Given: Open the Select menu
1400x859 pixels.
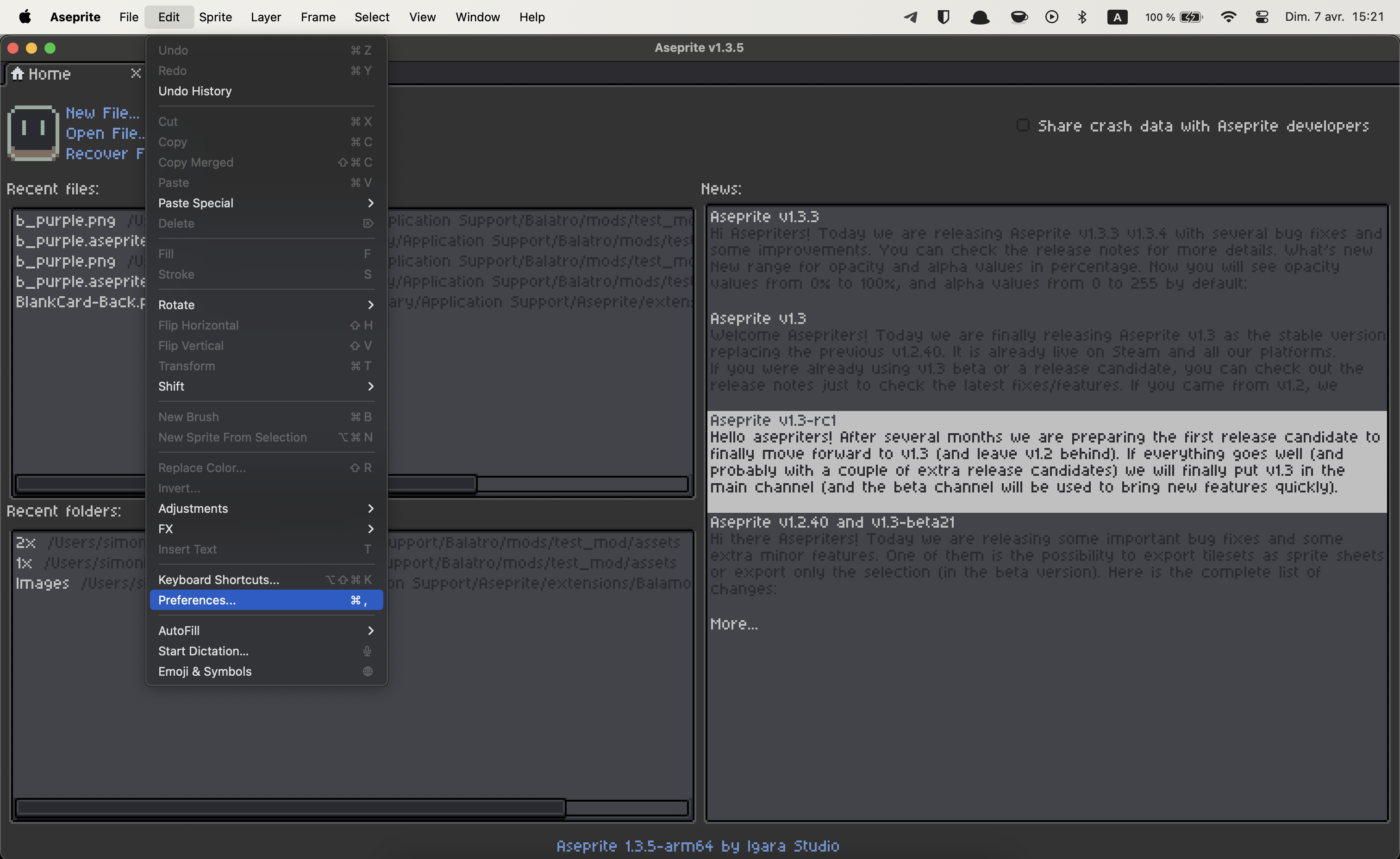Looking at the screenshot, I should (x=372, y=17).
